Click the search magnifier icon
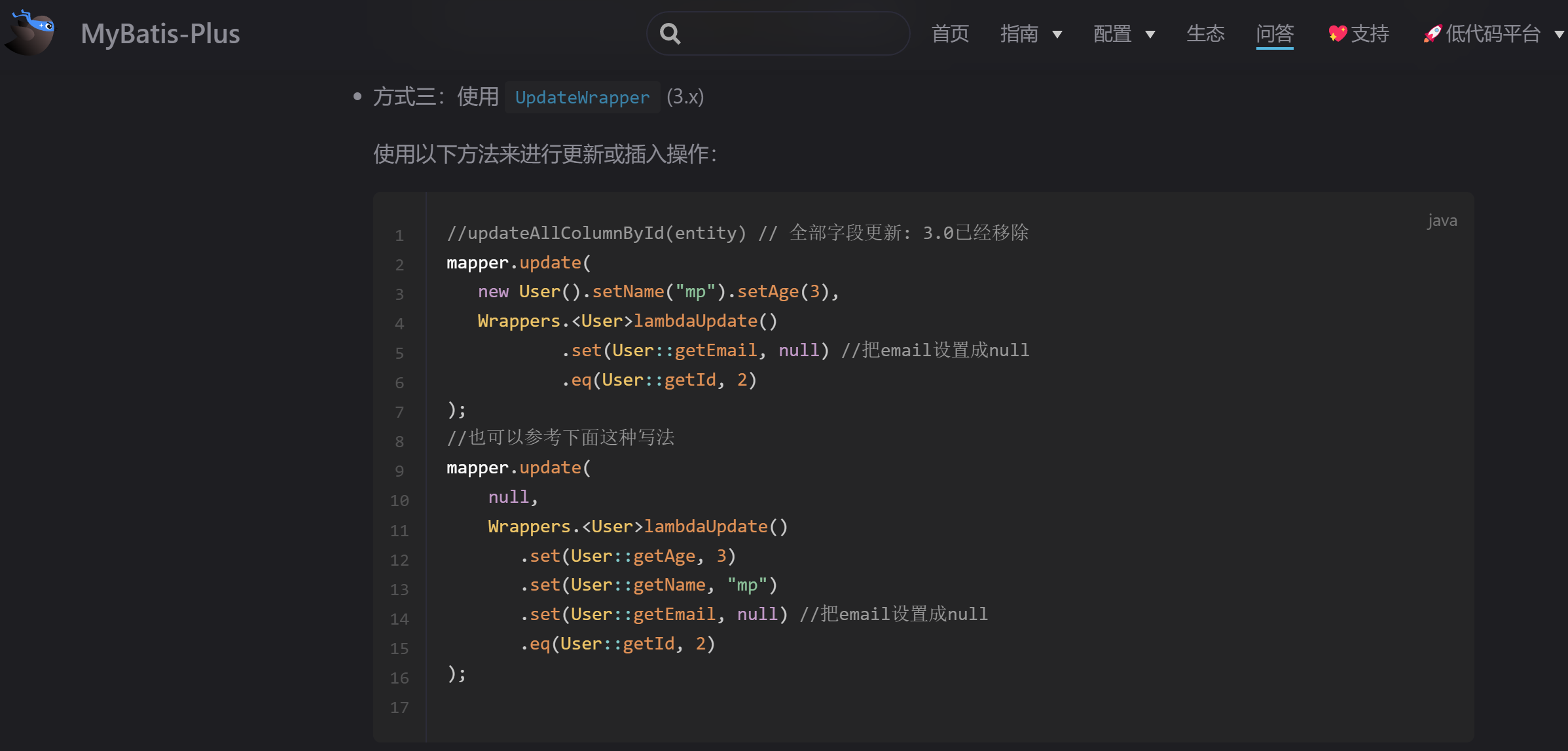The width and height of the screenshot is (1568, 751). 670,33
